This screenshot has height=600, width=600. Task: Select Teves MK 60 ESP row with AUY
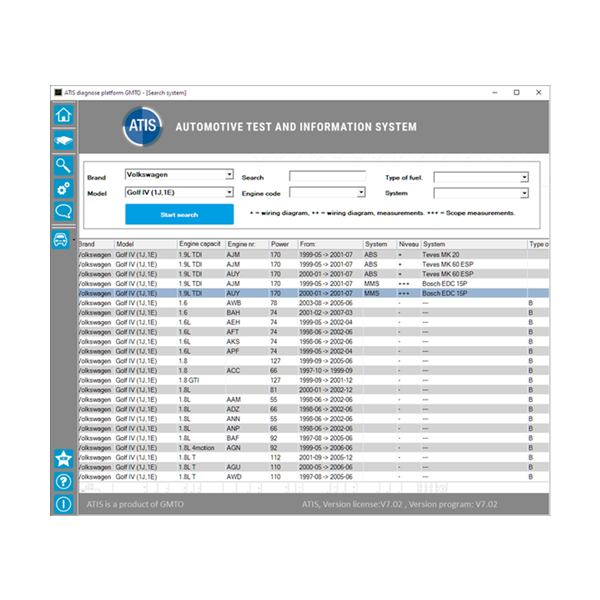(x=313, y=274)
